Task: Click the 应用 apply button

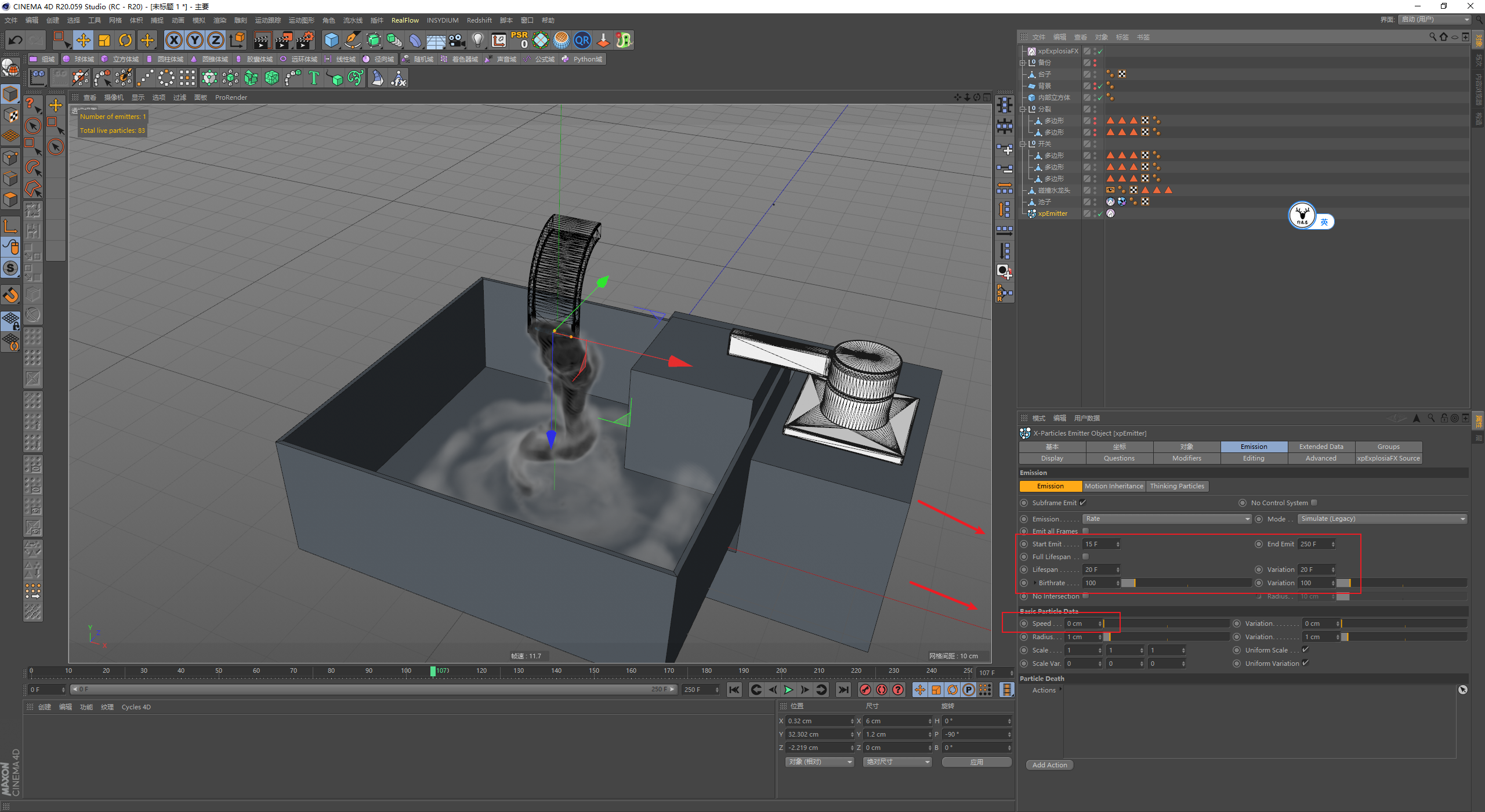Action: (976, 762)
